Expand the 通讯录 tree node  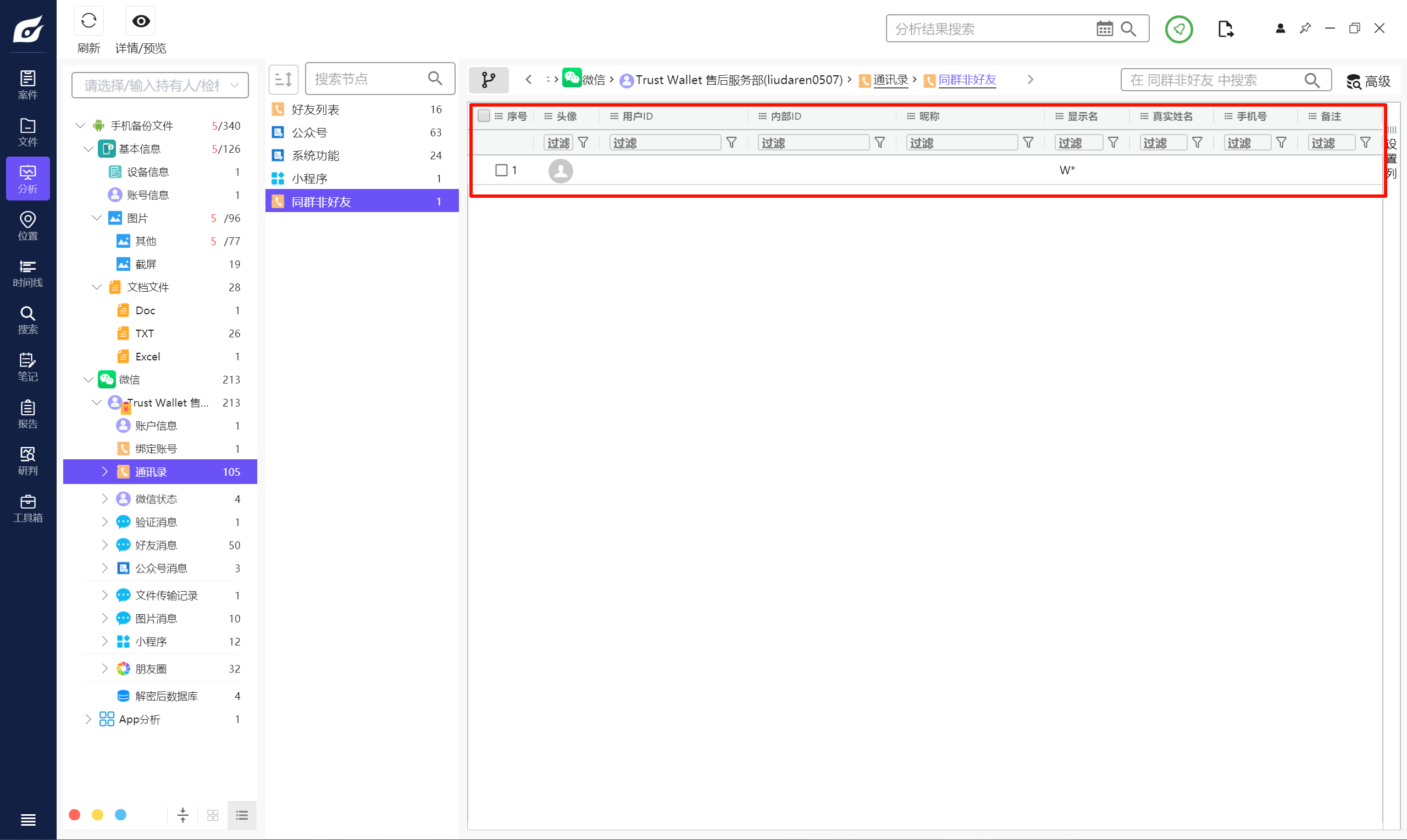[x=104, y=471]
